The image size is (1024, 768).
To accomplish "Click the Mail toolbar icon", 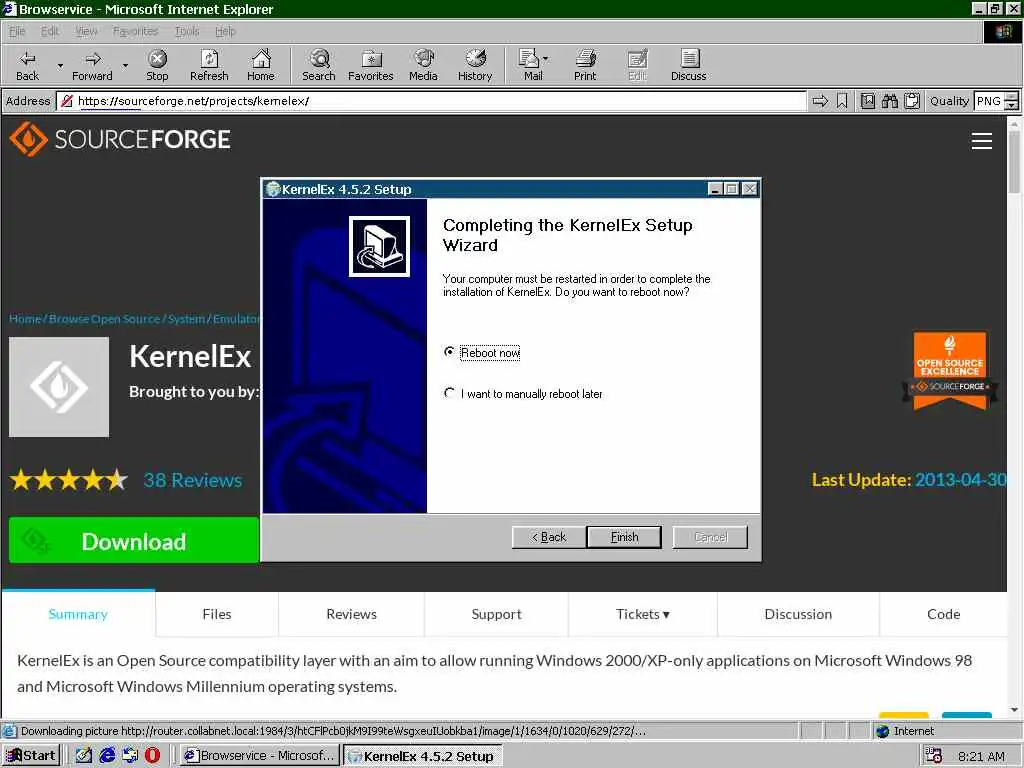I will tap(530, 65).
